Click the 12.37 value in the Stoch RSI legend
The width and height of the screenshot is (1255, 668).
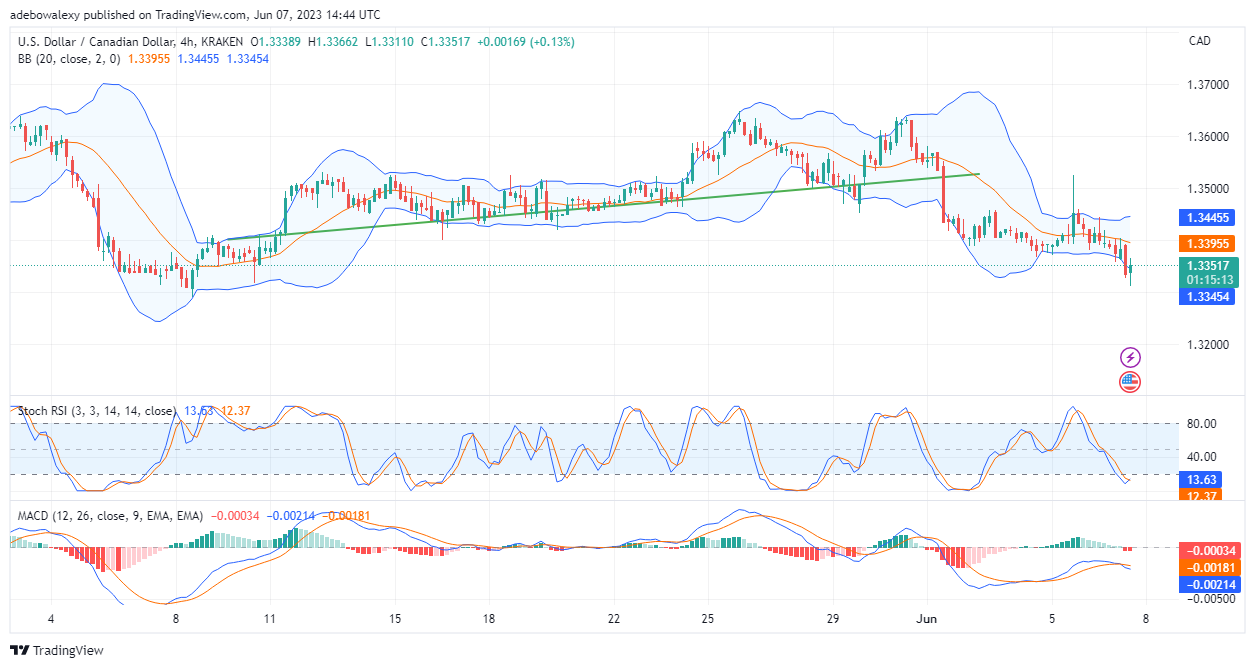click(234, 411)
